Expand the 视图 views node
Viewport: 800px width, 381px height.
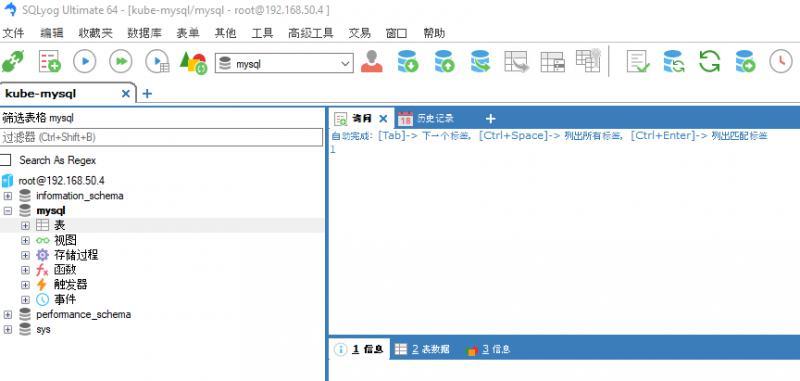click(26, 240)
